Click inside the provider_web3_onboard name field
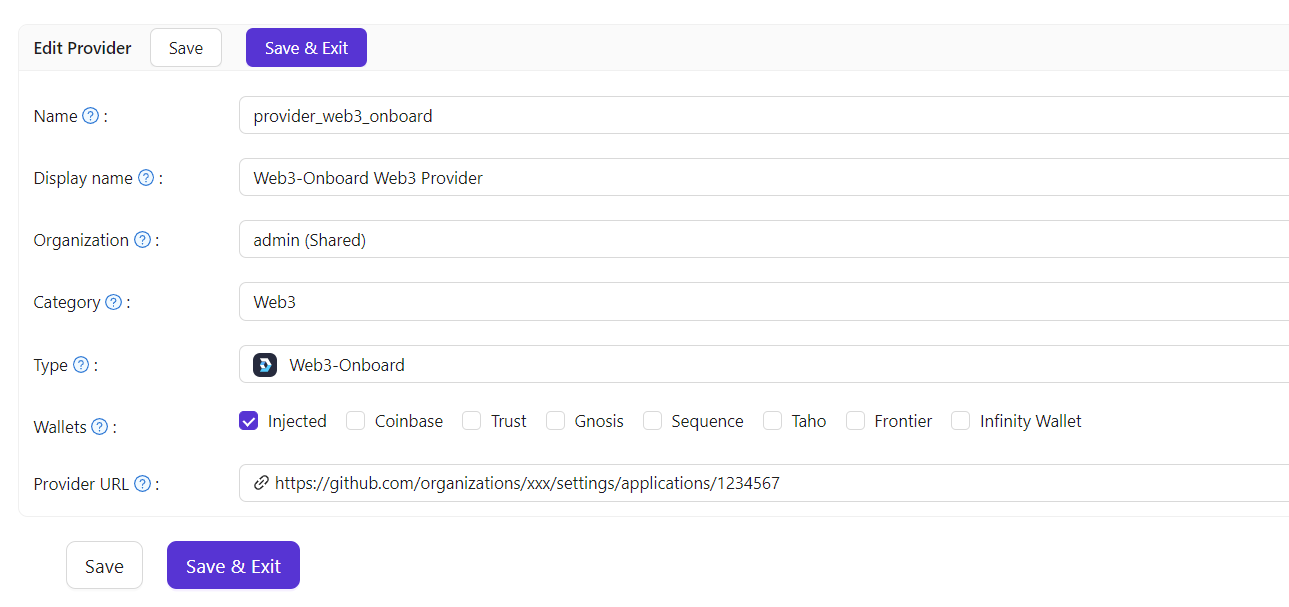 coord(600,115)
